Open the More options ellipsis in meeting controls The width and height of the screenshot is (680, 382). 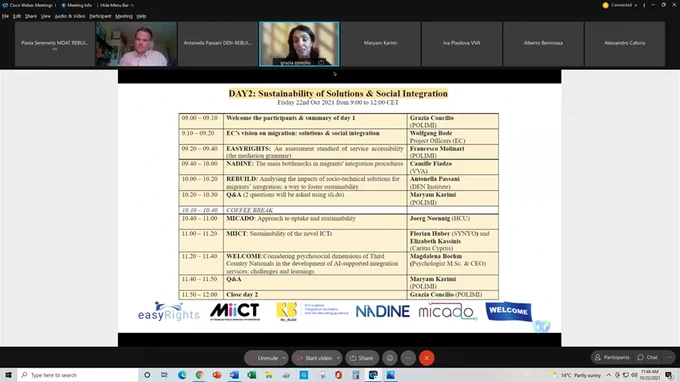(x=408, y=358)
